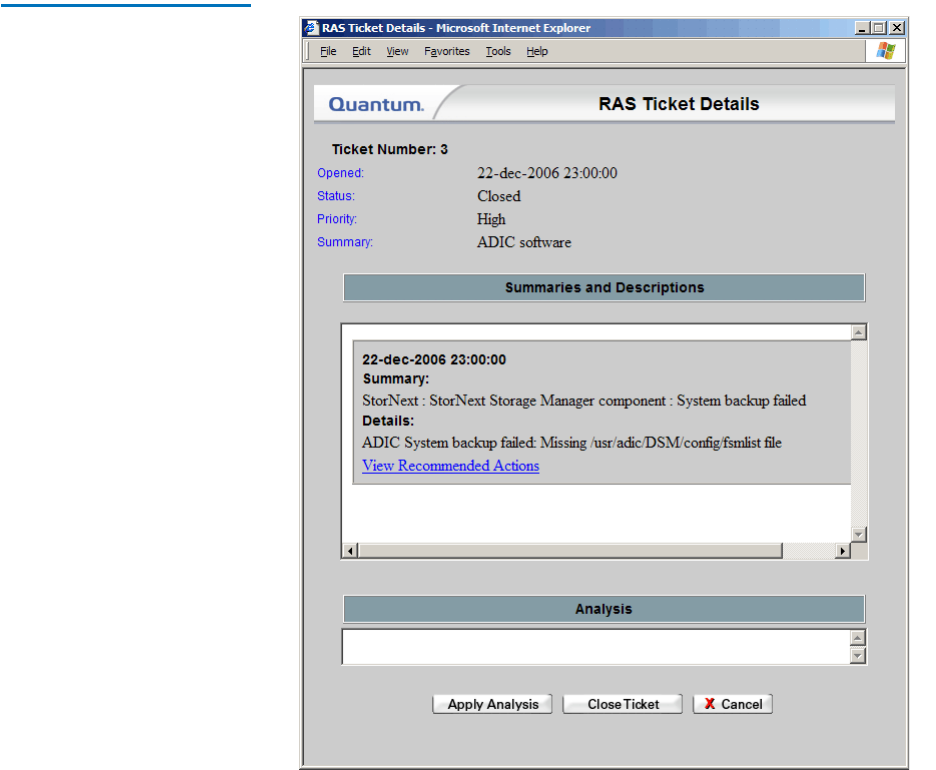Click the ADIC software summary value

pyautogui.click(x=524, y=242)
